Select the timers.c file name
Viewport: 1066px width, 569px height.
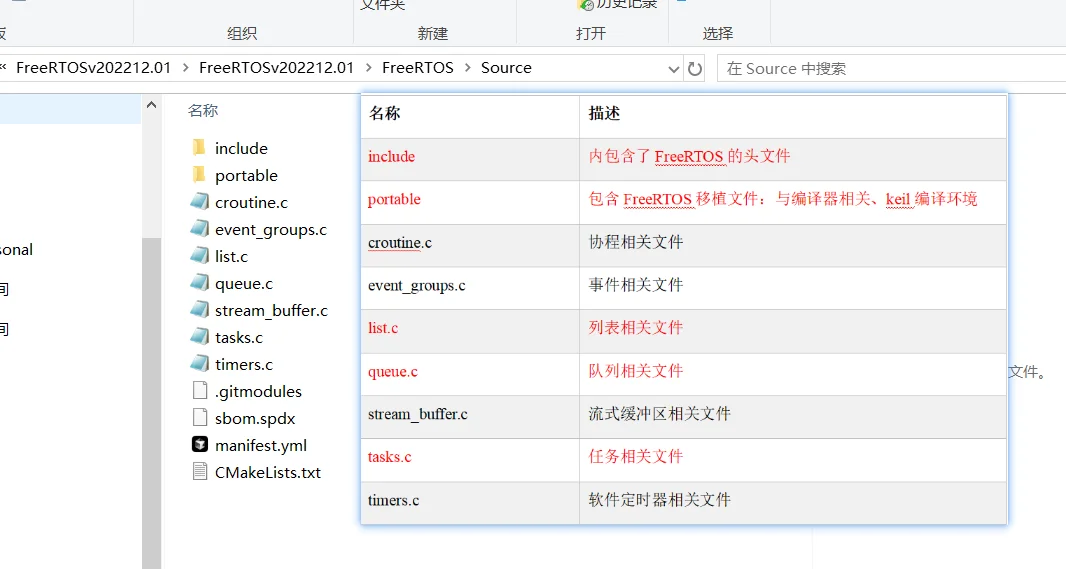coord(244,364)
